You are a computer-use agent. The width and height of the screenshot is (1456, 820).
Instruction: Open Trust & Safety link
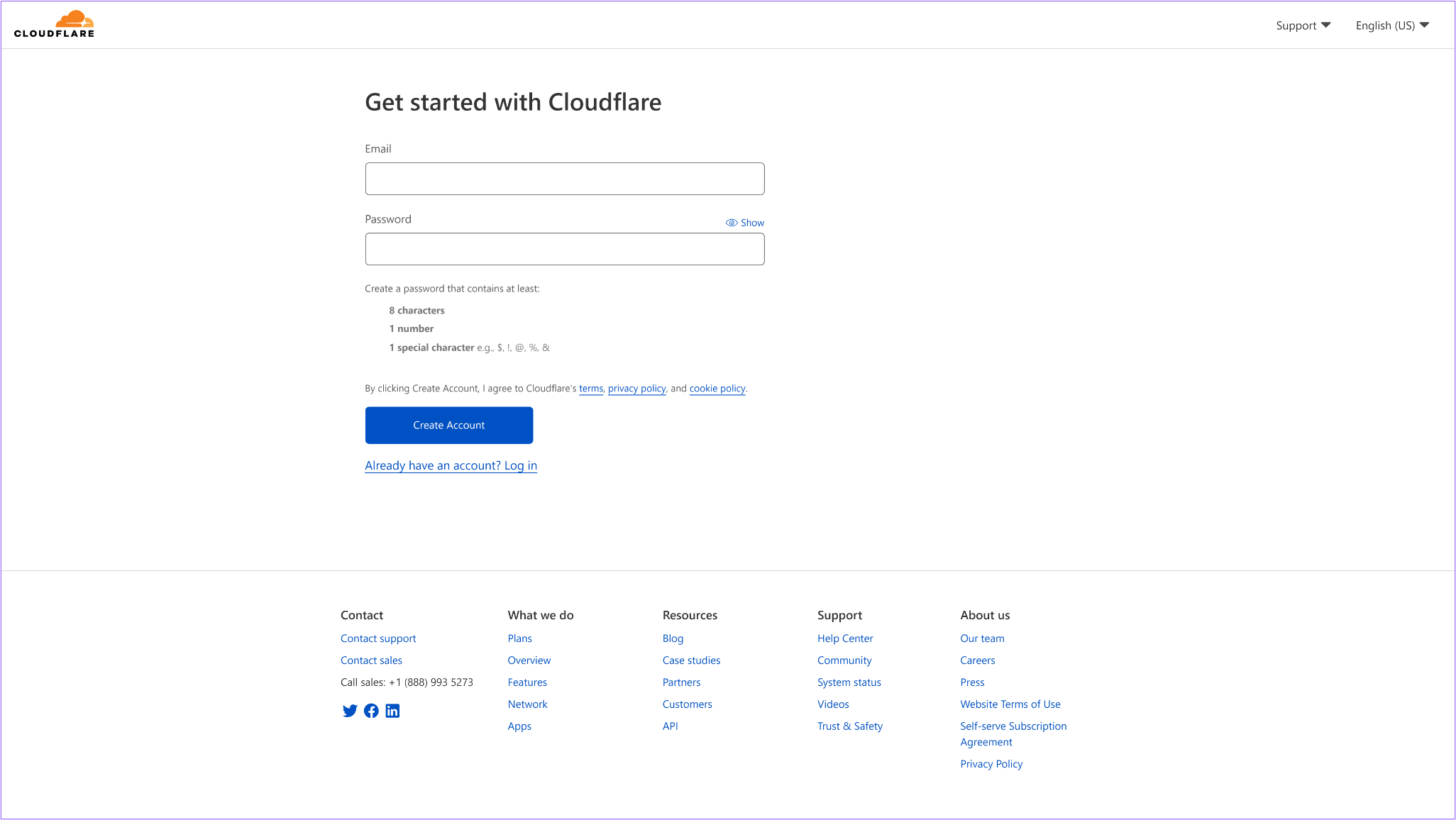(850, 726)
